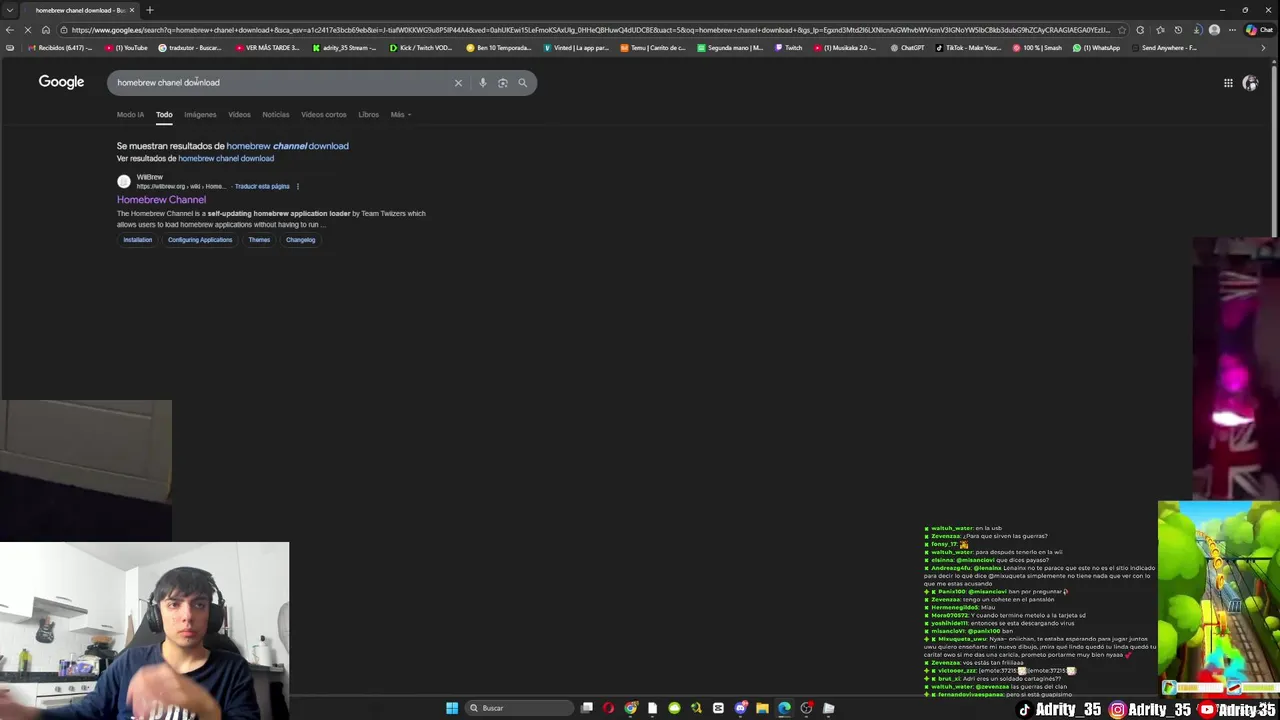Open the Send Anywhere bookmark
1280x720 pixels.
[1164, 48]
